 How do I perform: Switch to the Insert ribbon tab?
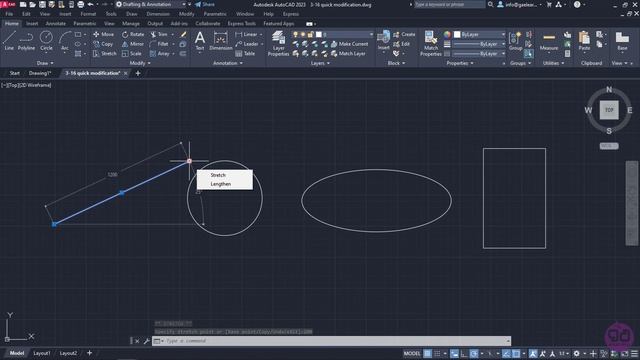[x=32, y=24]
